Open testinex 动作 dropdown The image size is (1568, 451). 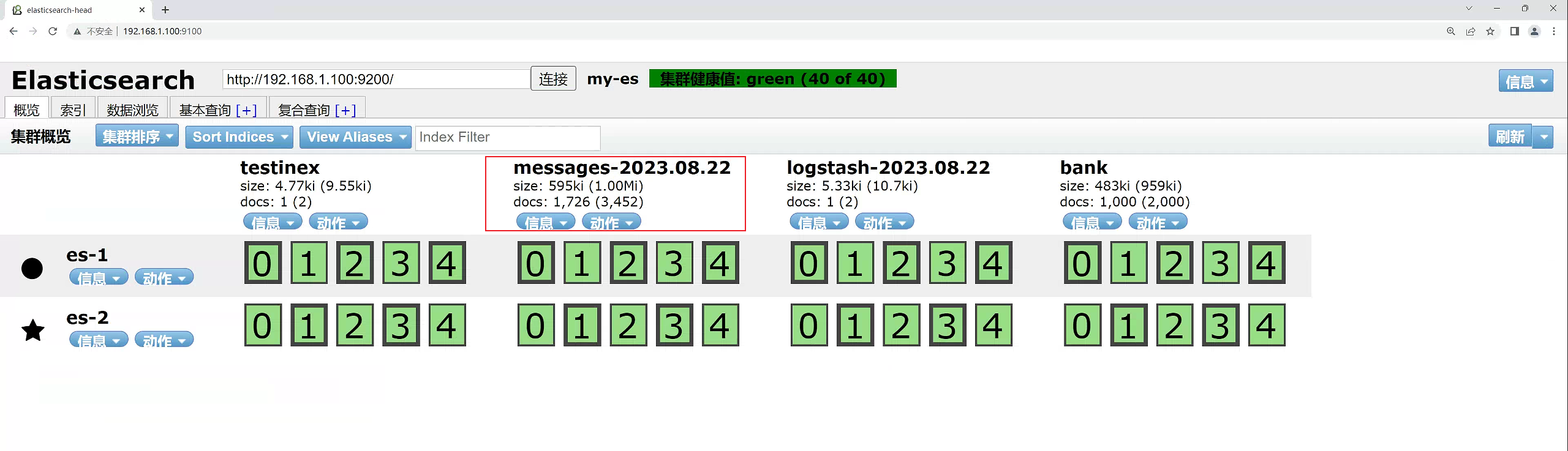click(x=338, y=222)
